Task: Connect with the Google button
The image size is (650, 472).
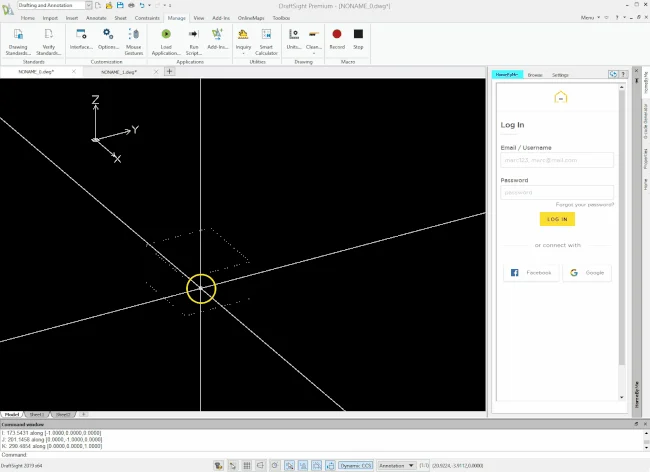Action: 587,272
